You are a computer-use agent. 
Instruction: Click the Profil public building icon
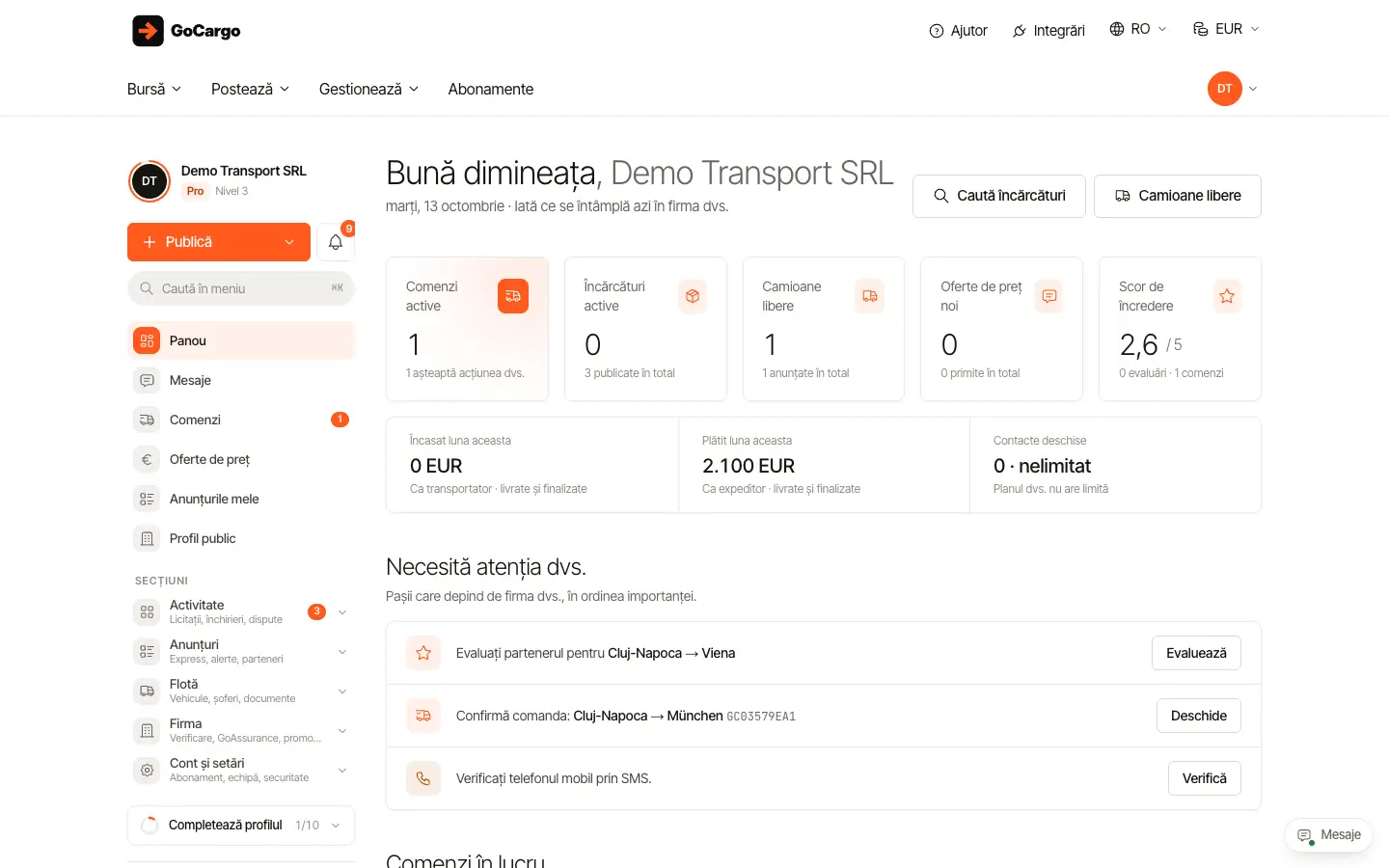tap(147, 538)
